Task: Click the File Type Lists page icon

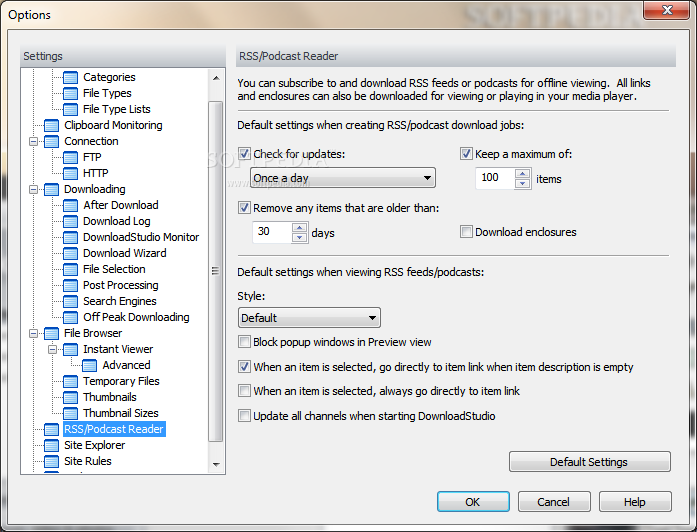Action: [x=70, y=109]
